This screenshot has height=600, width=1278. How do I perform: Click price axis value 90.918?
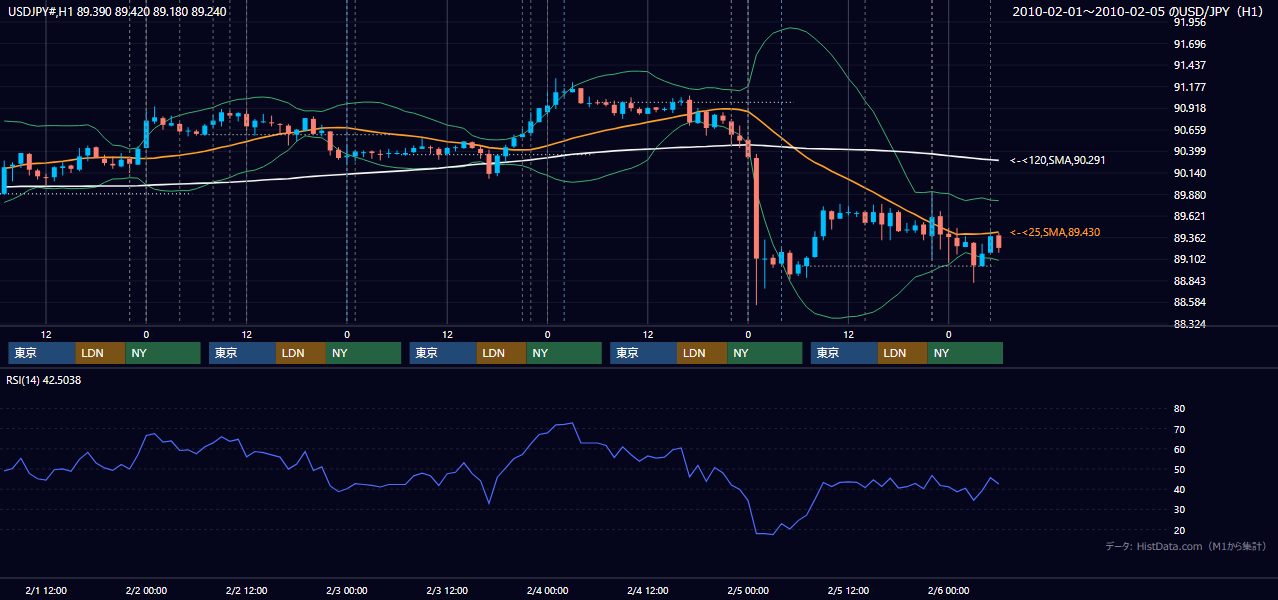[x=1189, y=108]
